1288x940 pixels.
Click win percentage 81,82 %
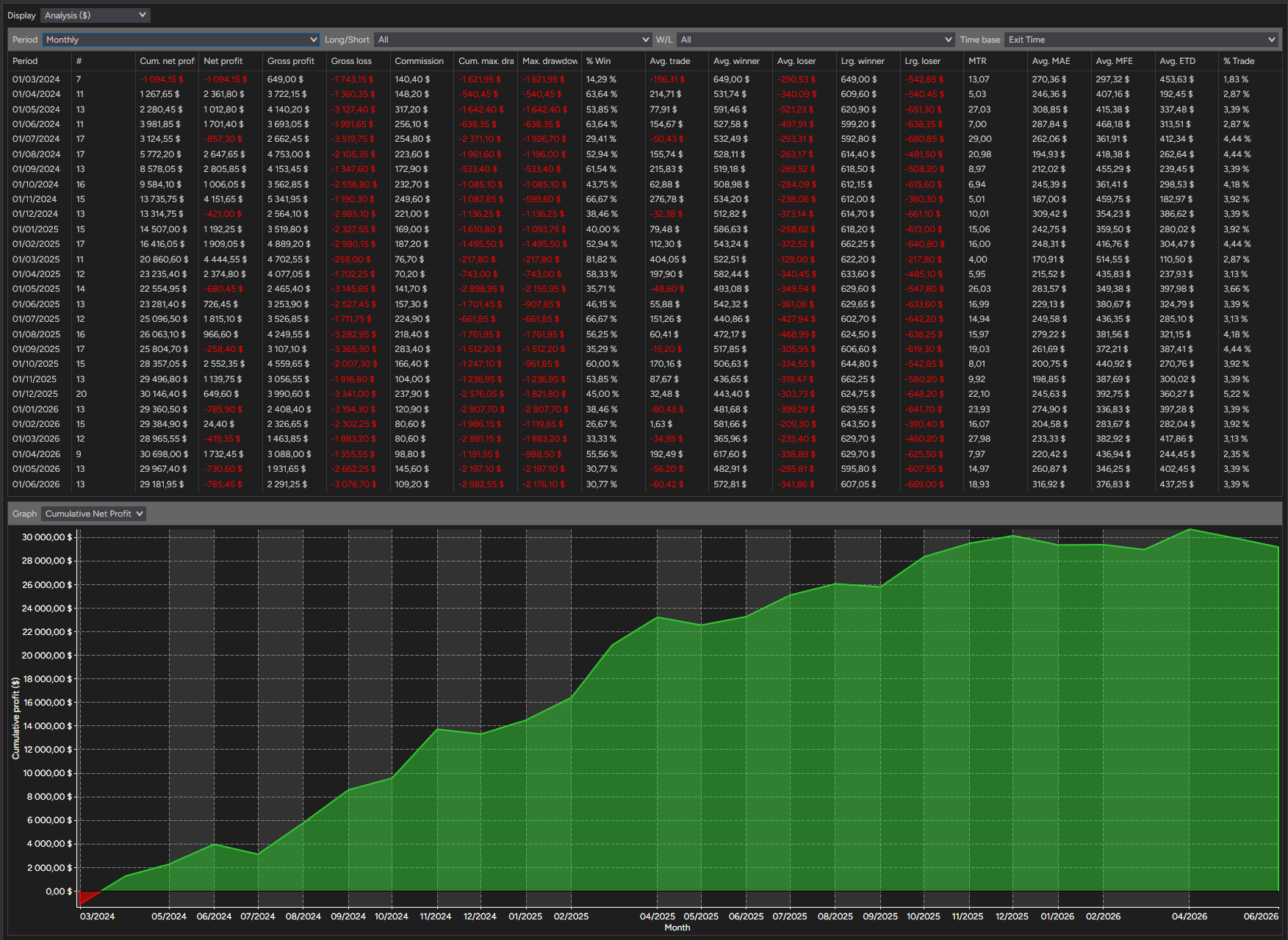pos(602,259)
